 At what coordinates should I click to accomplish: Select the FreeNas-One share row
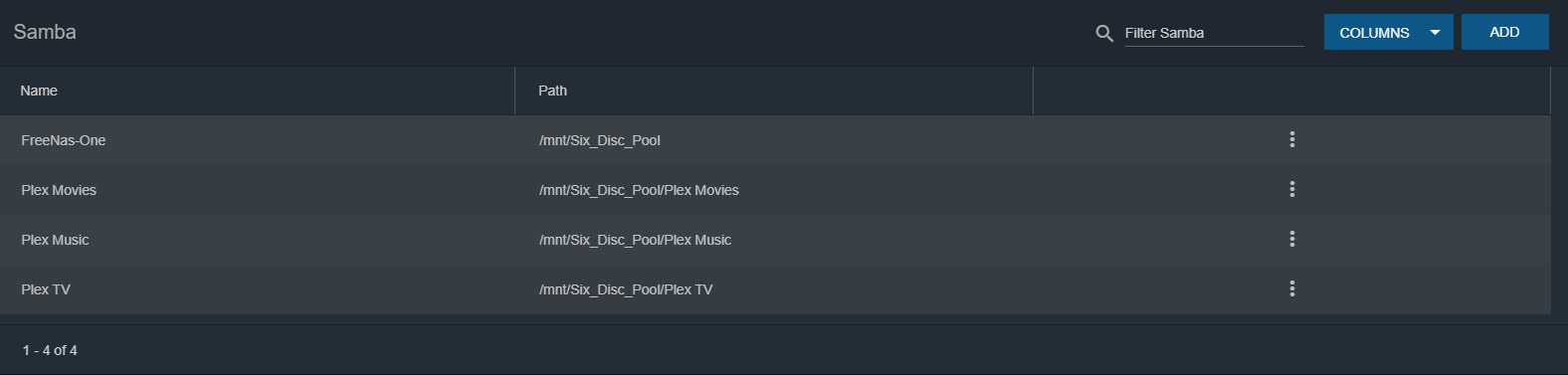coord(775,140)
